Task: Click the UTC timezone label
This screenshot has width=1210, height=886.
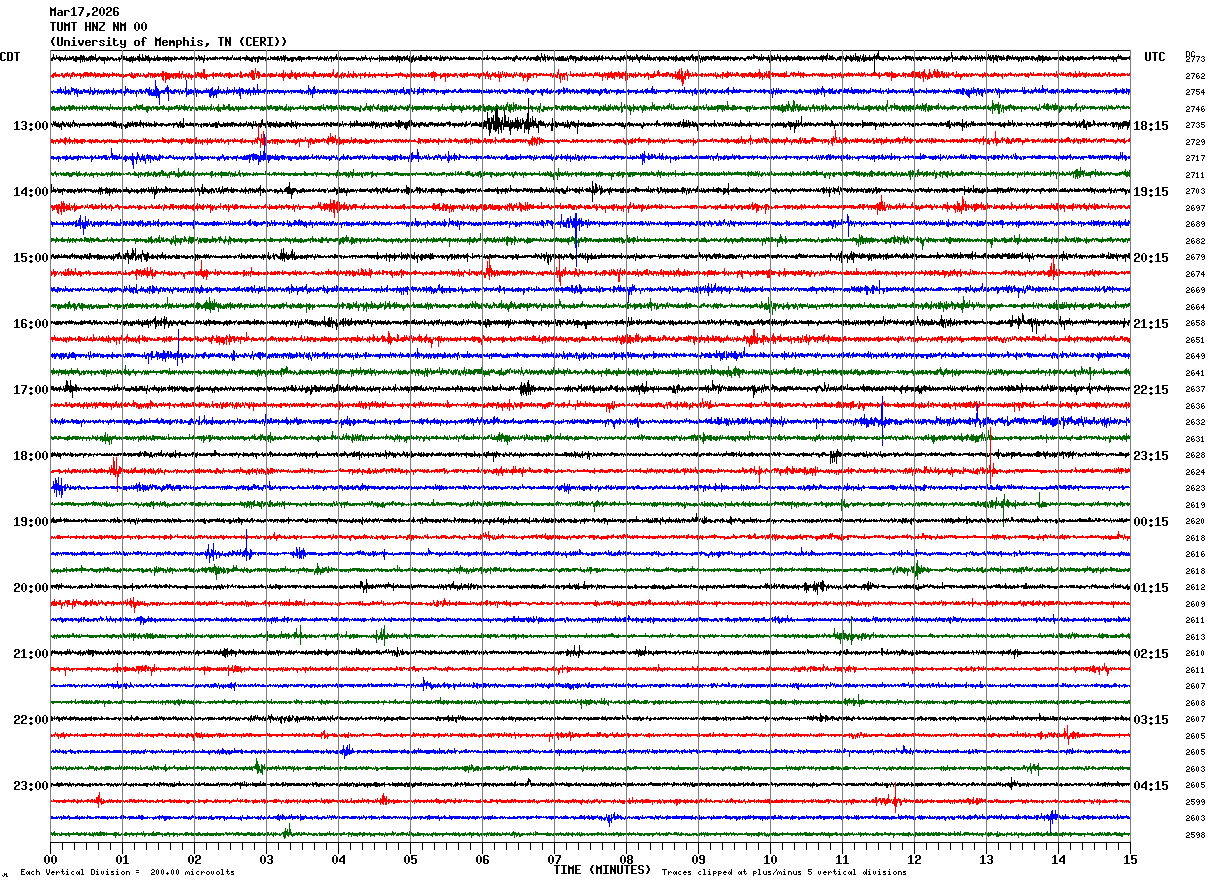Action: click(1155, 57)
